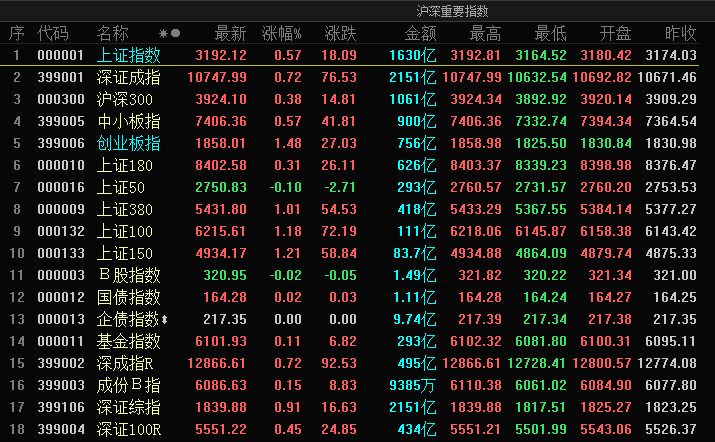Click change percentage 1.48
715x442 pixels.
click(288, 143)
